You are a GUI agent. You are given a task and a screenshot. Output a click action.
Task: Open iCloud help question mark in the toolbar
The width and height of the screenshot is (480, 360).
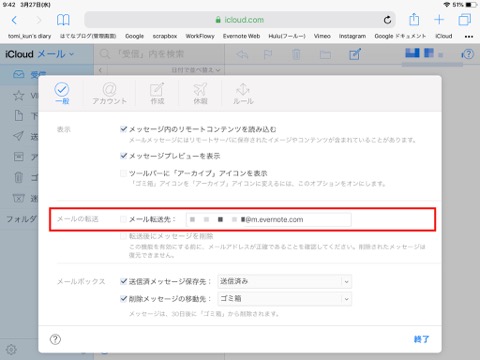468,54
